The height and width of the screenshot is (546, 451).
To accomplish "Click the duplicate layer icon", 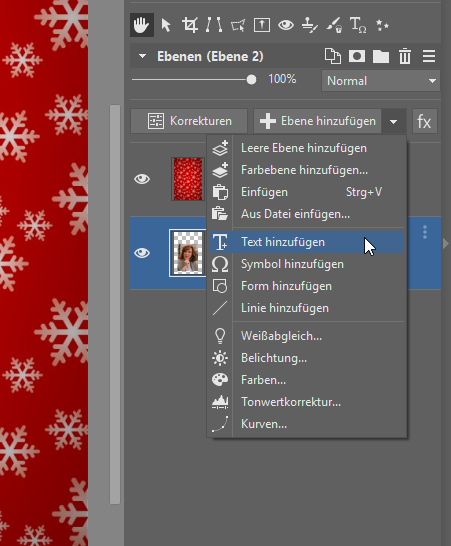I will (333, 56).
